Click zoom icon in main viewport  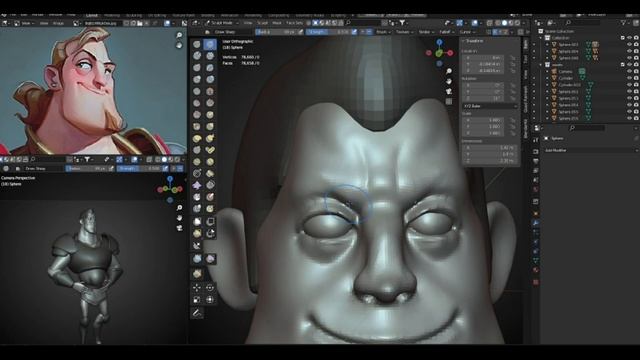pyautogui.click(x=449, y=71)
